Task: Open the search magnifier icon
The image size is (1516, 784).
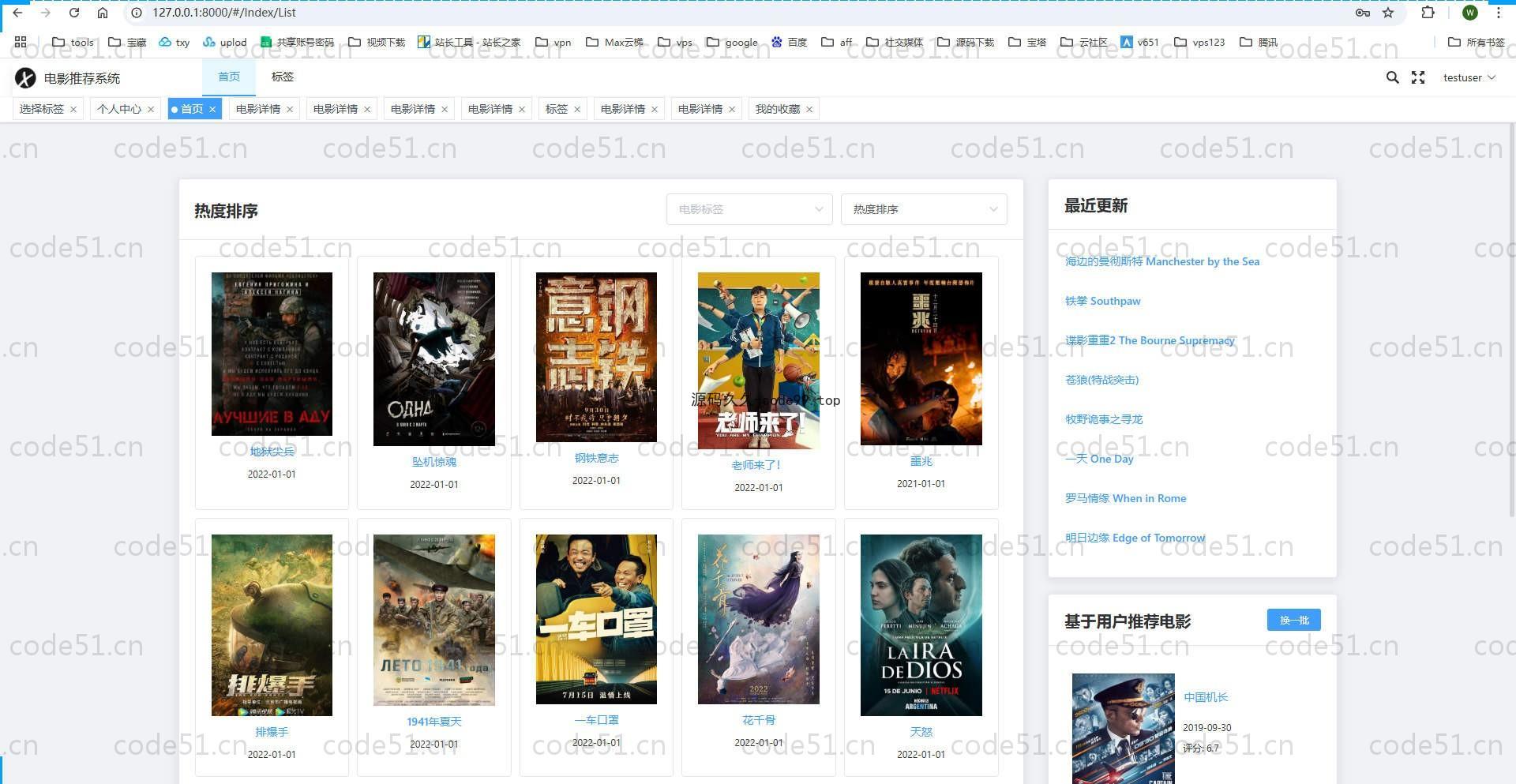Action: 1392,77
